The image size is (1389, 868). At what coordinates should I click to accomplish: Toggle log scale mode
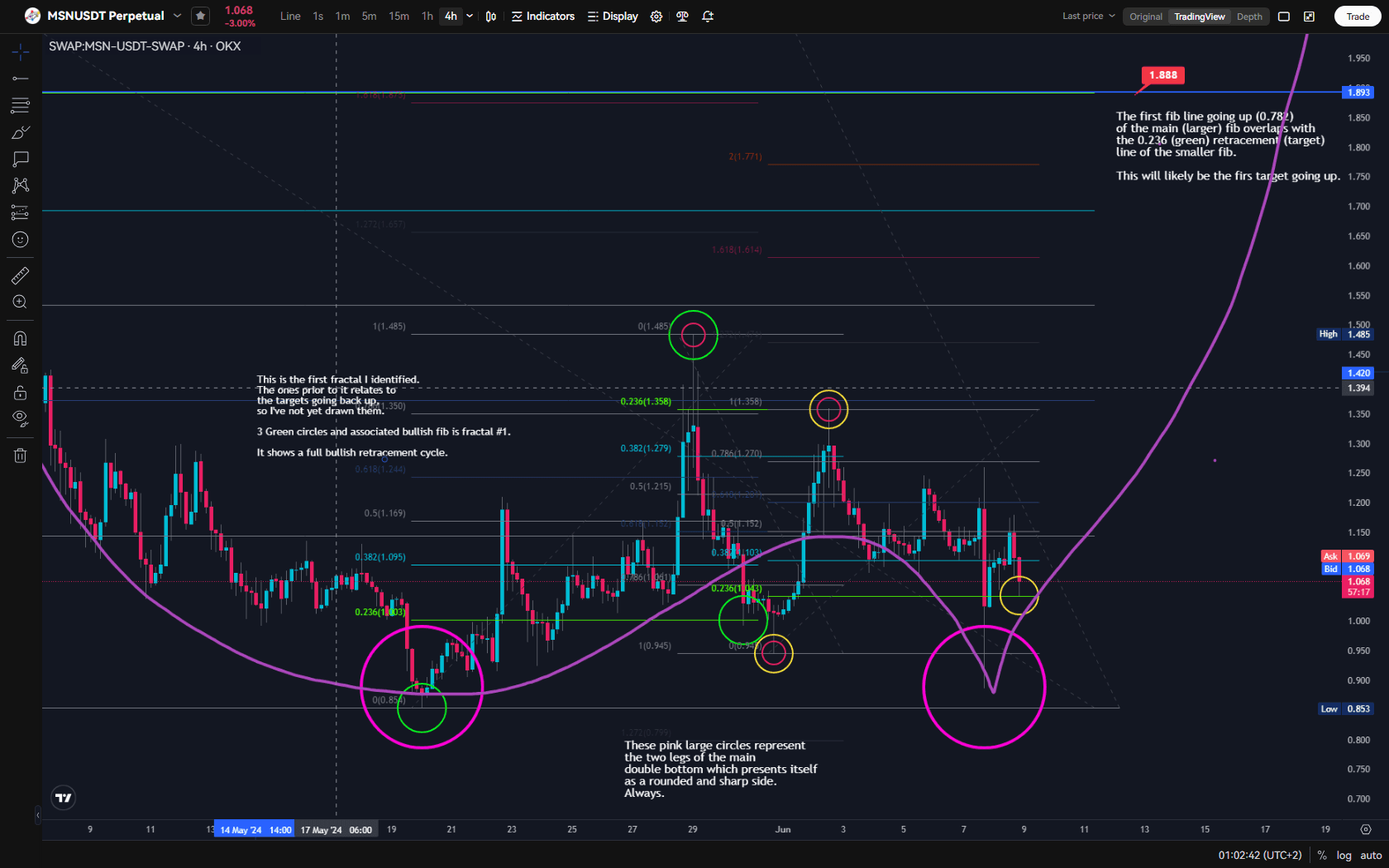[x=1344, y=855]
